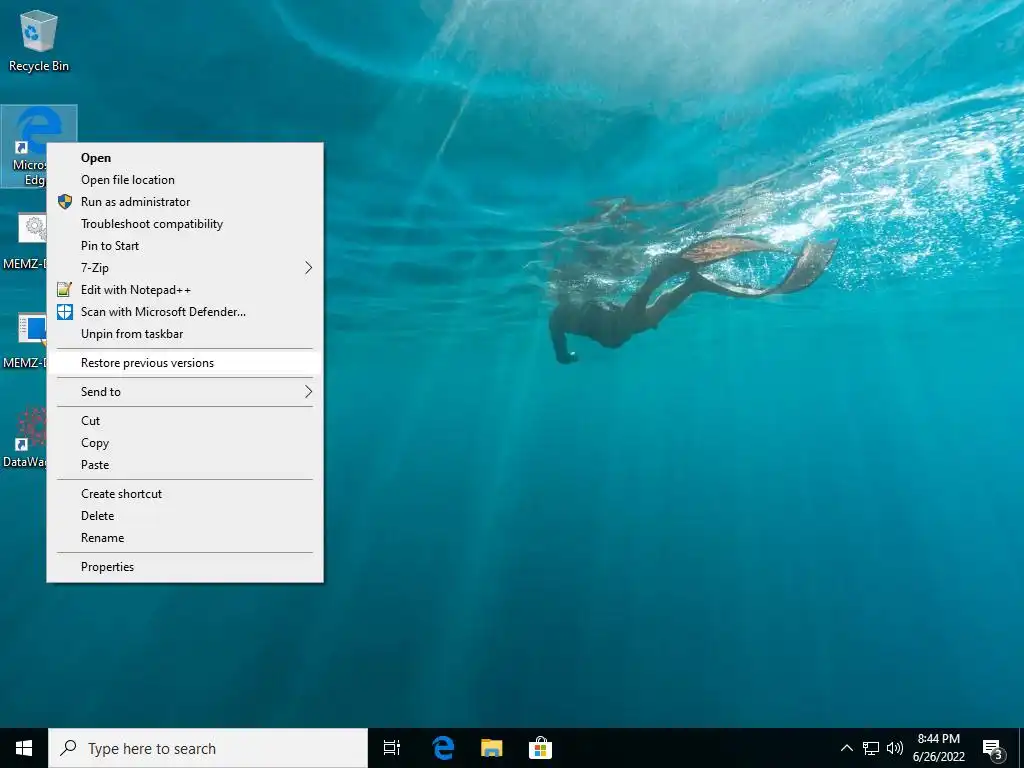Choose Delete in the context menu
The height and width of the screenshot is (768, 1024).
tap(185, 516)
